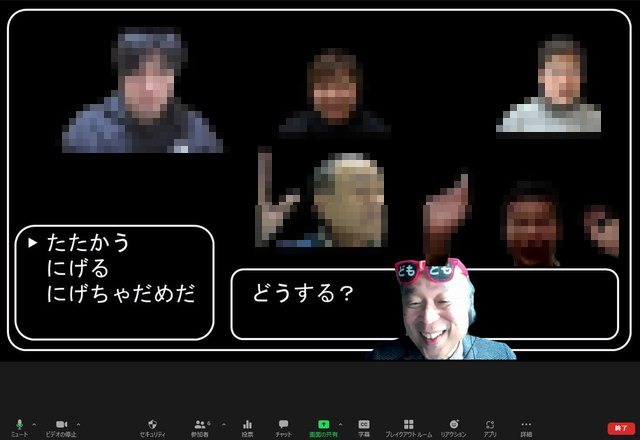Click the どうする？ message text

(303, 293)
